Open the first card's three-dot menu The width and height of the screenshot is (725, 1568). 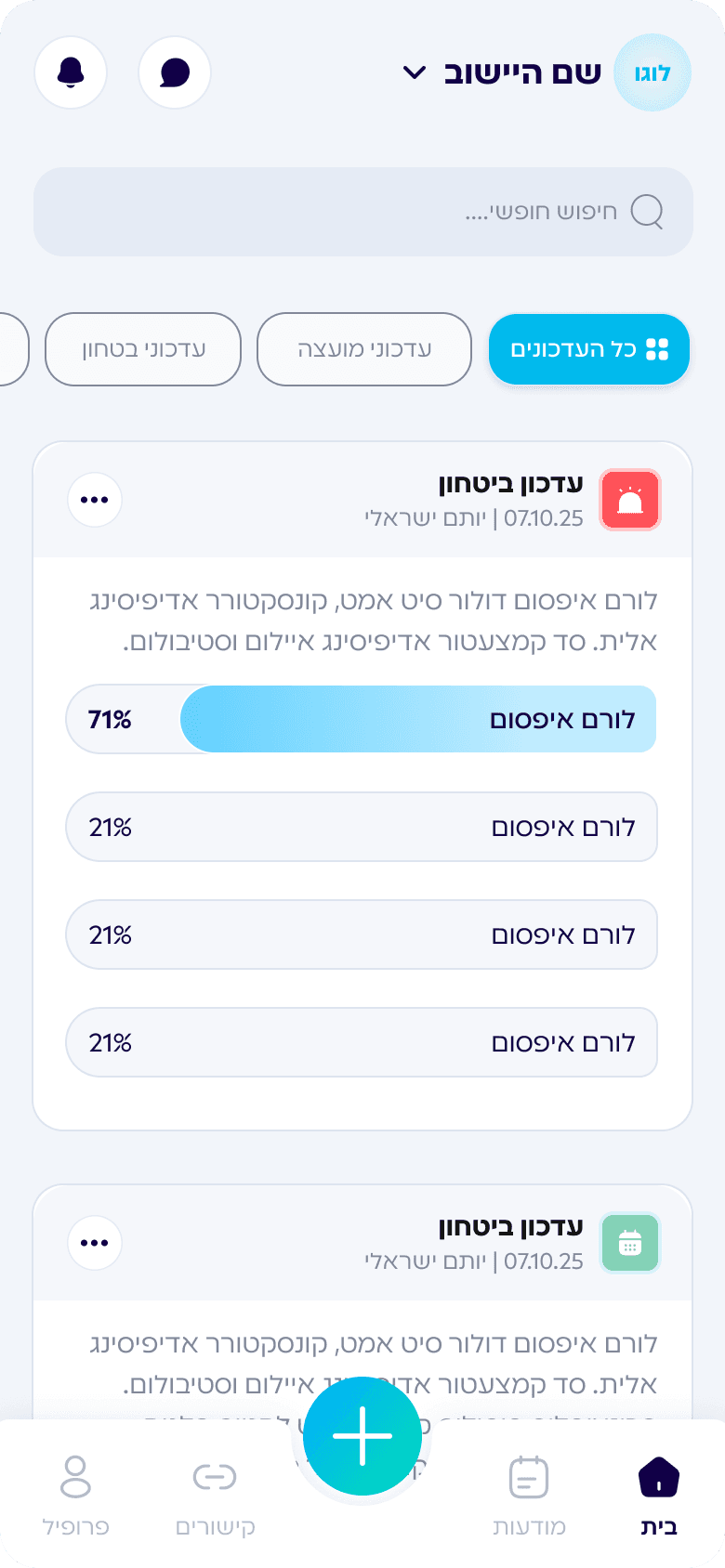click(95, 500)
